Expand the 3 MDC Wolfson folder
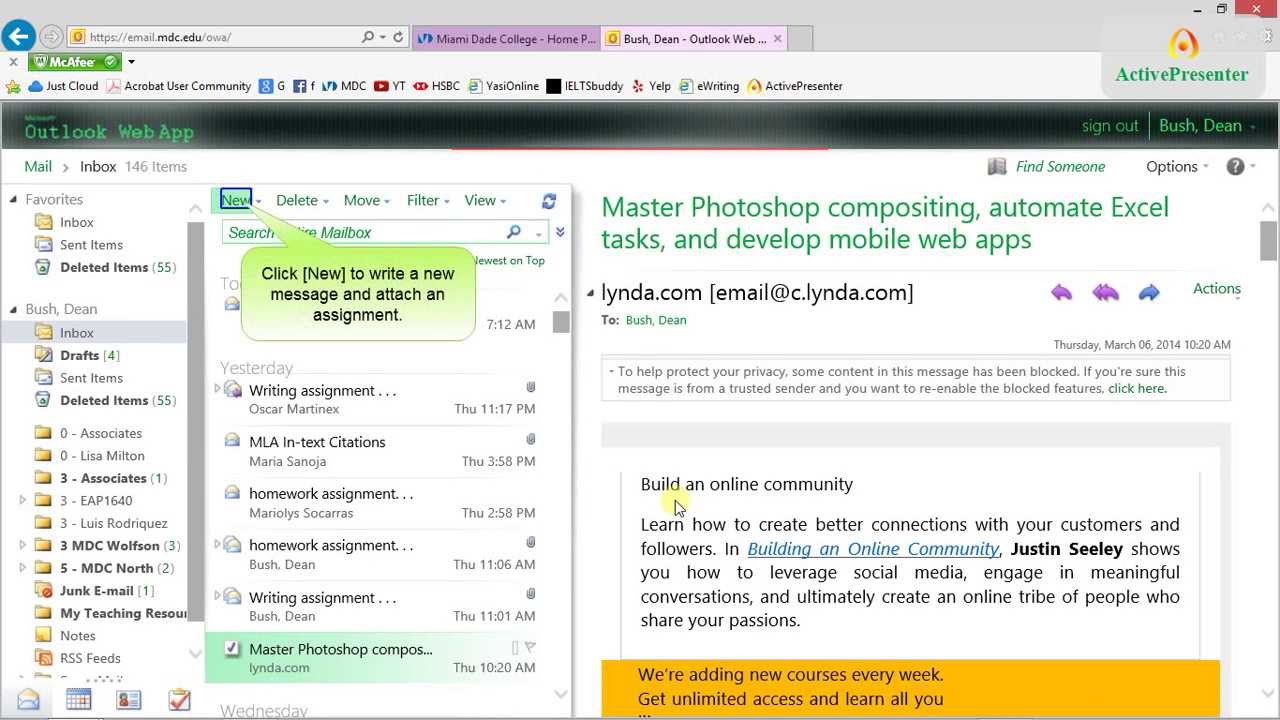This screenshot has height=720, width=1280. pos(23,545)
